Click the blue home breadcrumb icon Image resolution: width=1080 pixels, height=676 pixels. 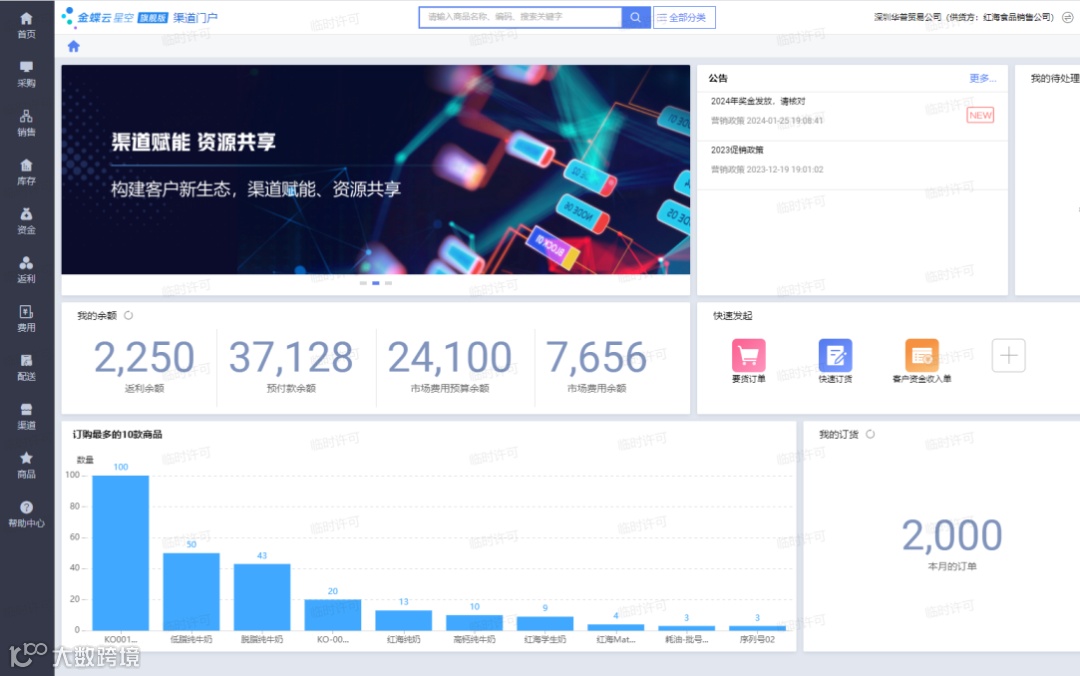74,46
